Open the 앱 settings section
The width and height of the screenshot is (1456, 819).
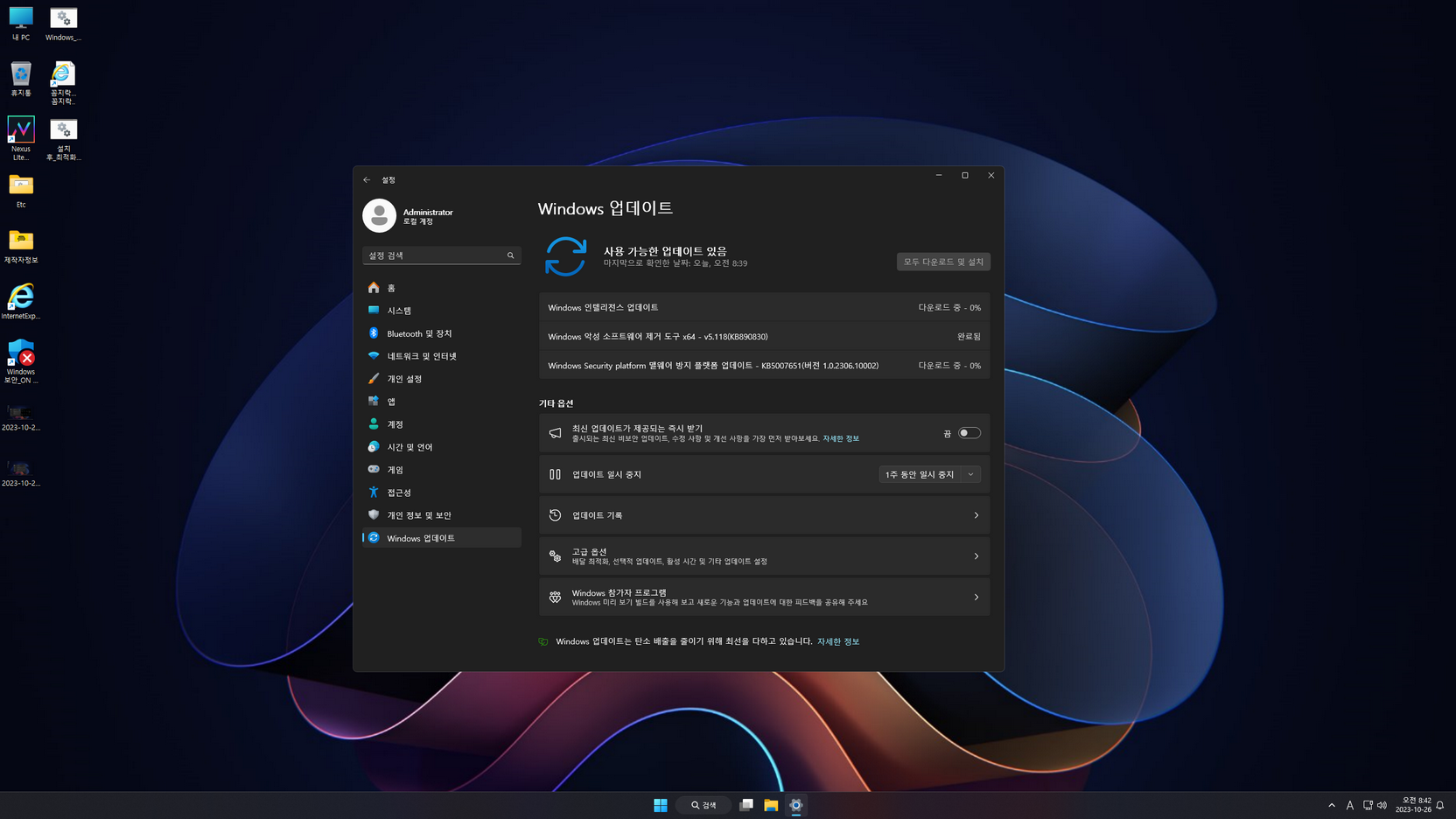(442, 402)
